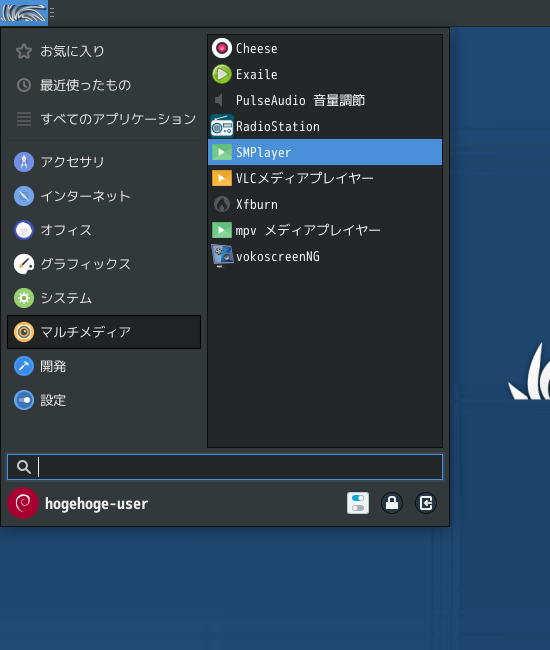Select the システム category label

click(x=66, y=298)
